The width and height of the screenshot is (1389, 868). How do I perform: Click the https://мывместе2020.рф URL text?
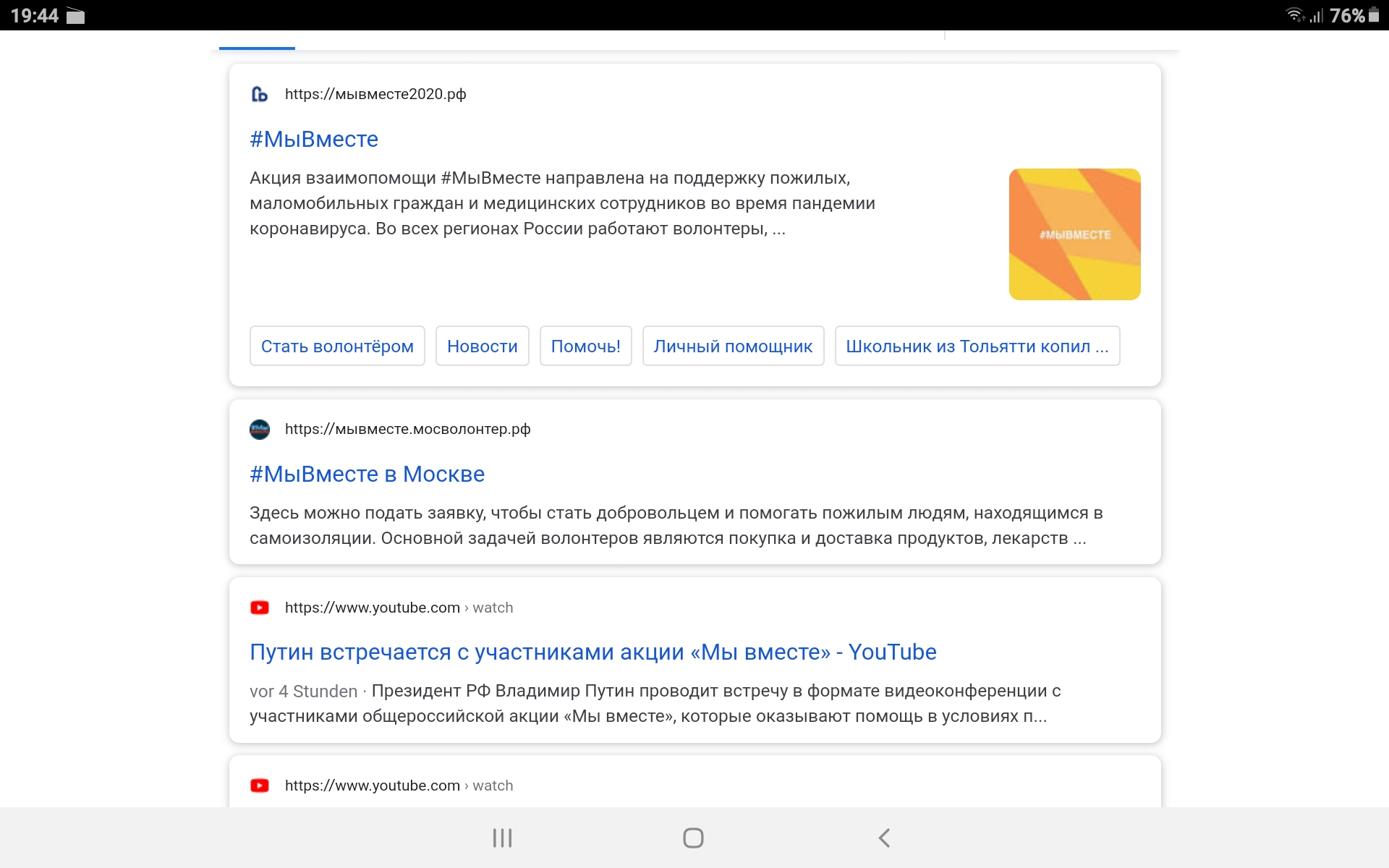(375, 94)
